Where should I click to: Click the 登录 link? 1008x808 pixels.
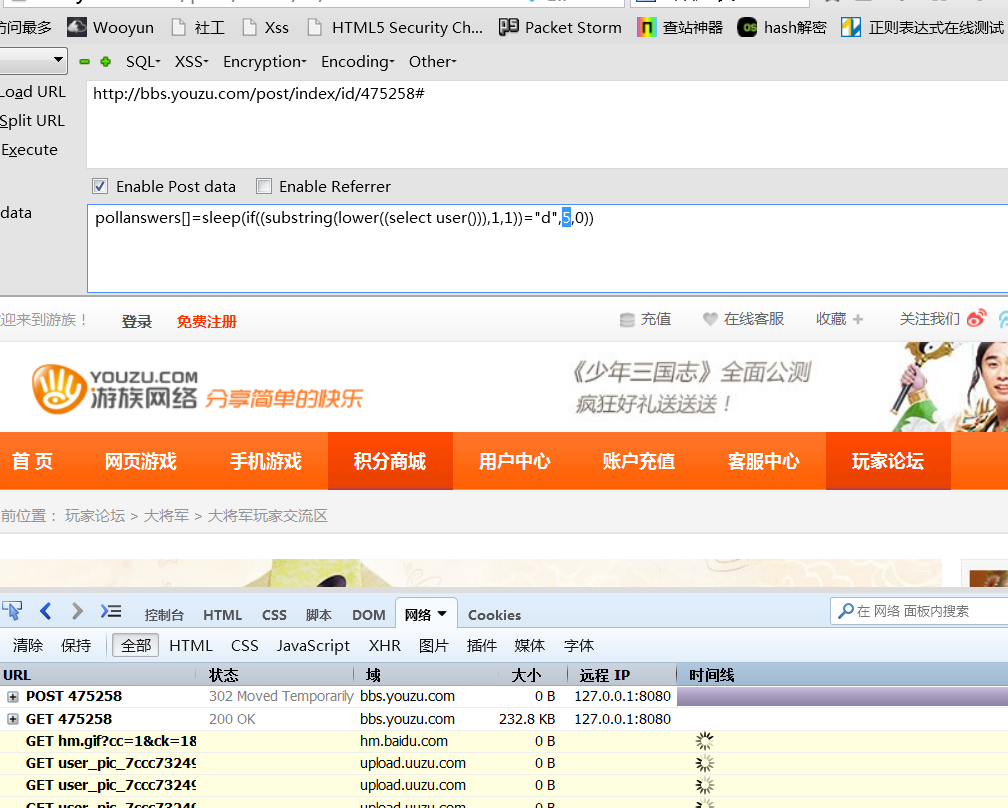137,321
